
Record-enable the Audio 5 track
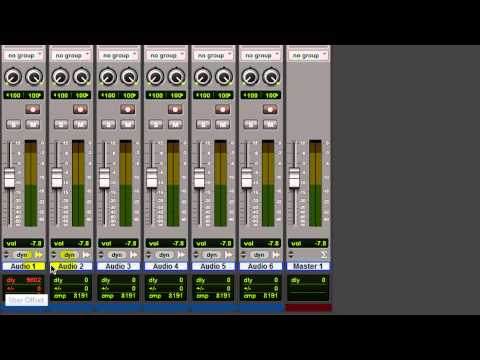coord(222,109)
